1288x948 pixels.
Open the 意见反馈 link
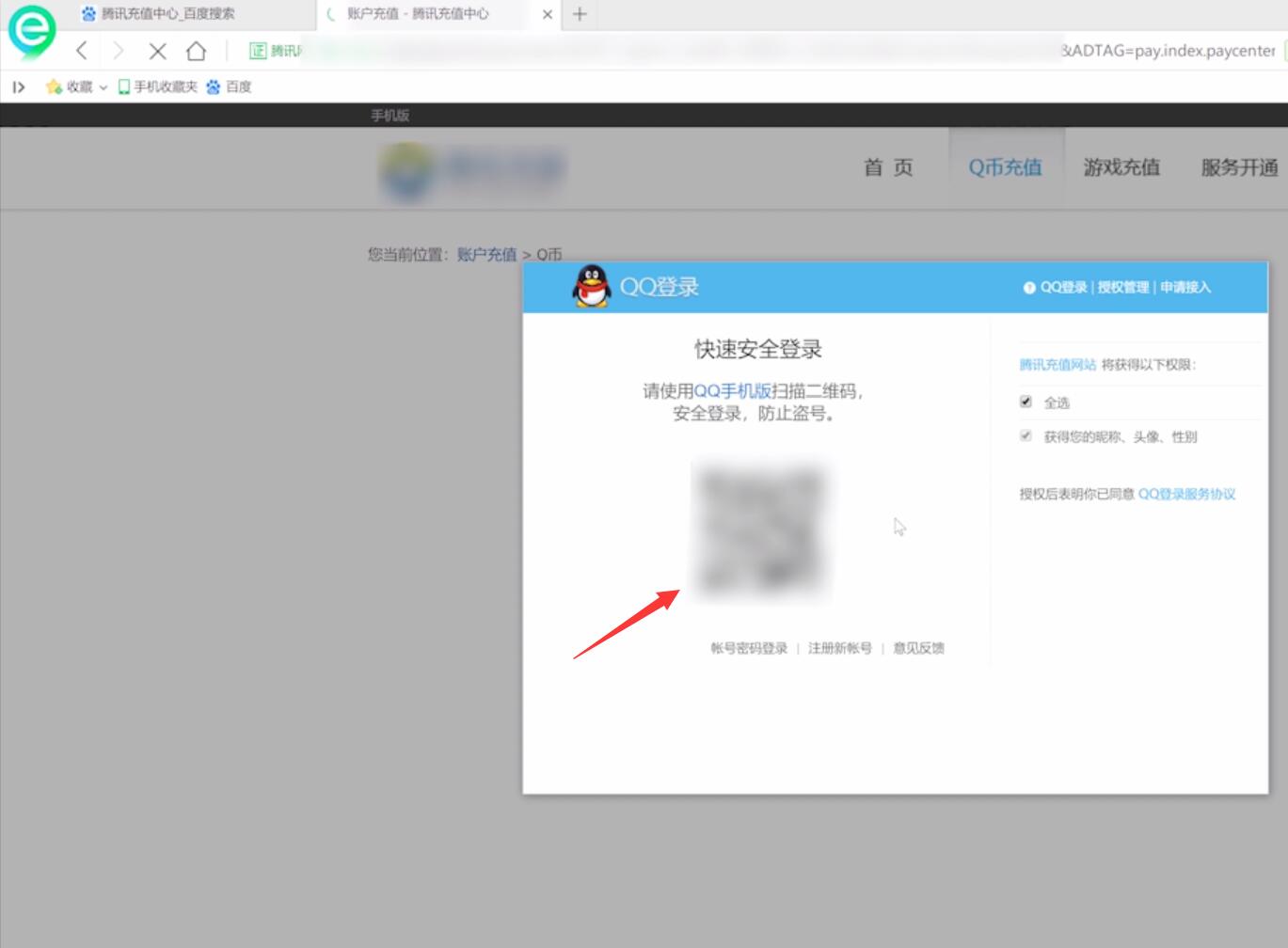click(x=918, y=648)
